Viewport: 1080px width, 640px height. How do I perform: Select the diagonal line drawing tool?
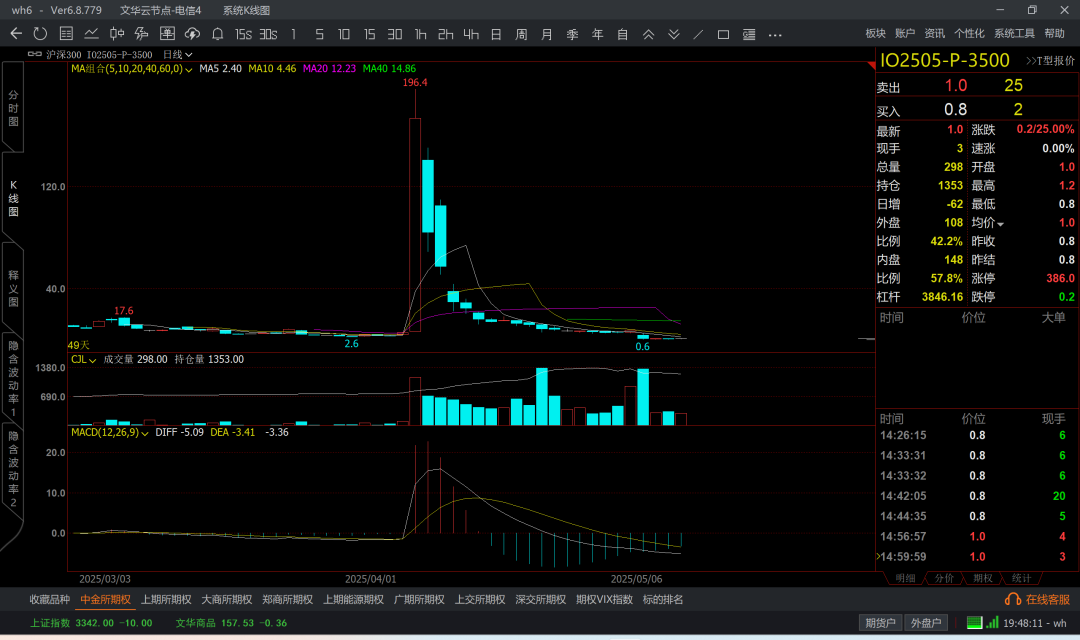698,34
